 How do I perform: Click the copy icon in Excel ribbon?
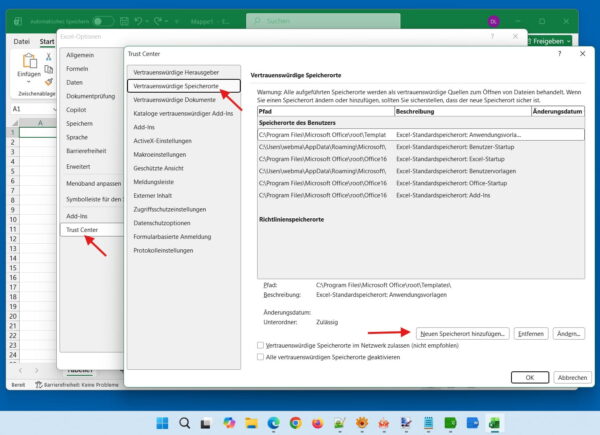coord(49,69)
